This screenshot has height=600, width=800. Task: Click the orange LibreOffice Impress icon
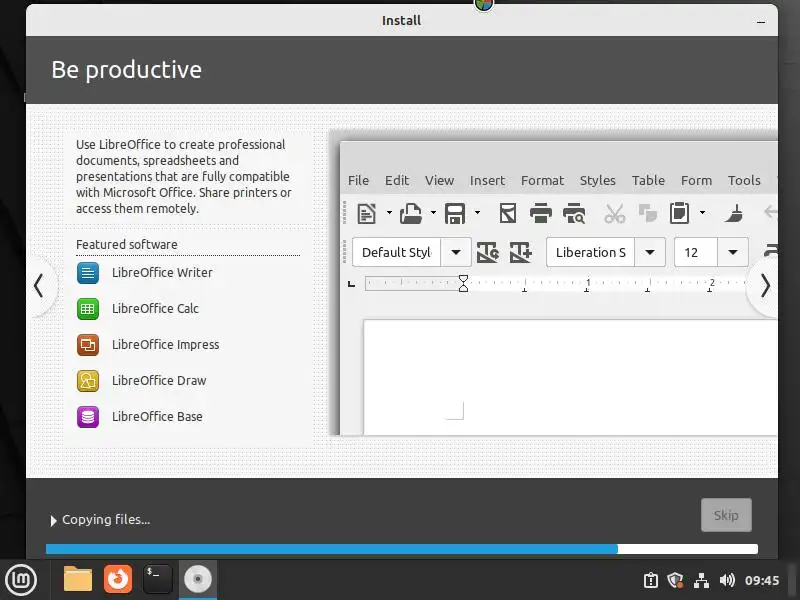pos(88,345)
